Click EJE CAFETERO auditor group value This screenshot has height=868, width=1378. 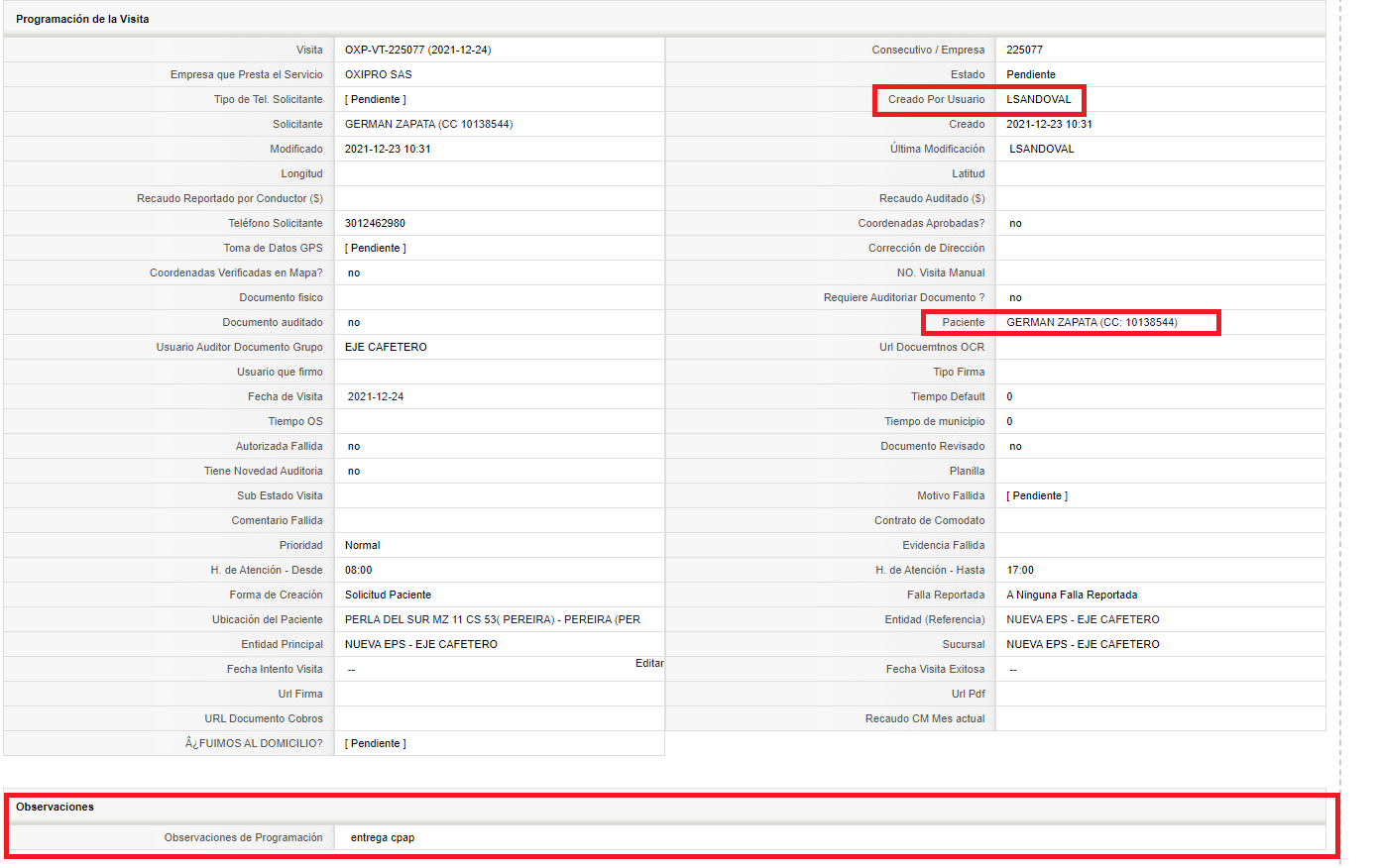pos(386,347)
